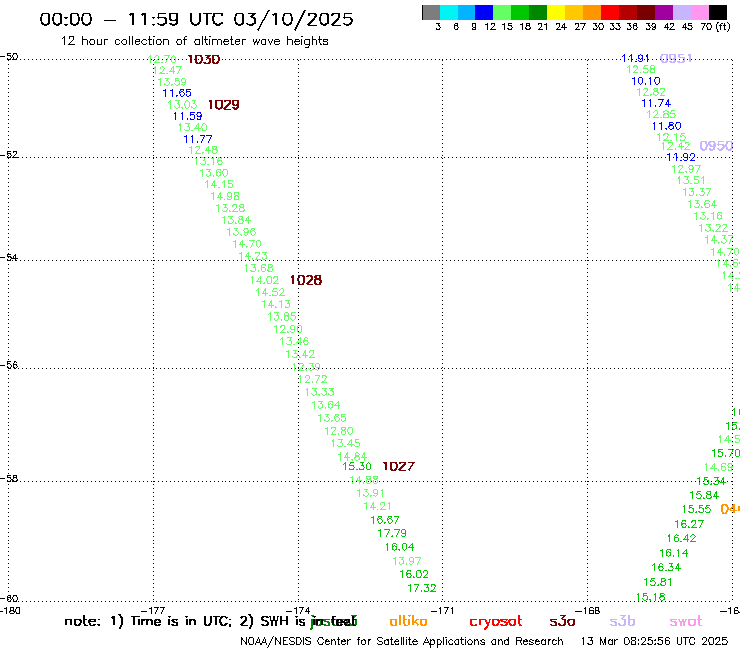Screen dimensions: 740x650
Task: Click the blue wave height value 11.65
Action: (177, 93)
